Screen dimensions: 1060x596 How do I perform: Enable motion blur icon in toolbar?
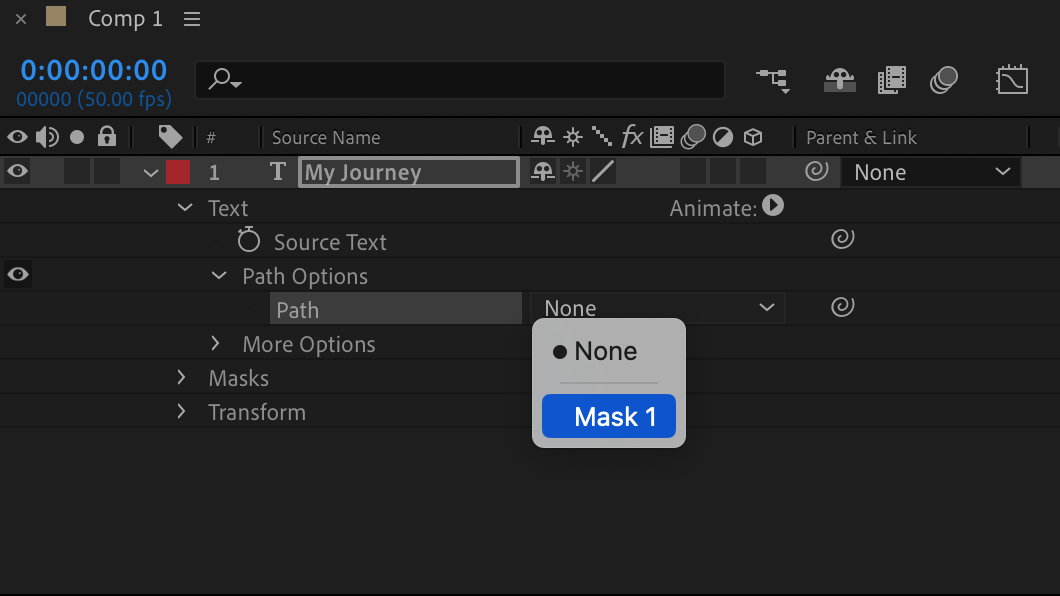(x=944, y=80)
